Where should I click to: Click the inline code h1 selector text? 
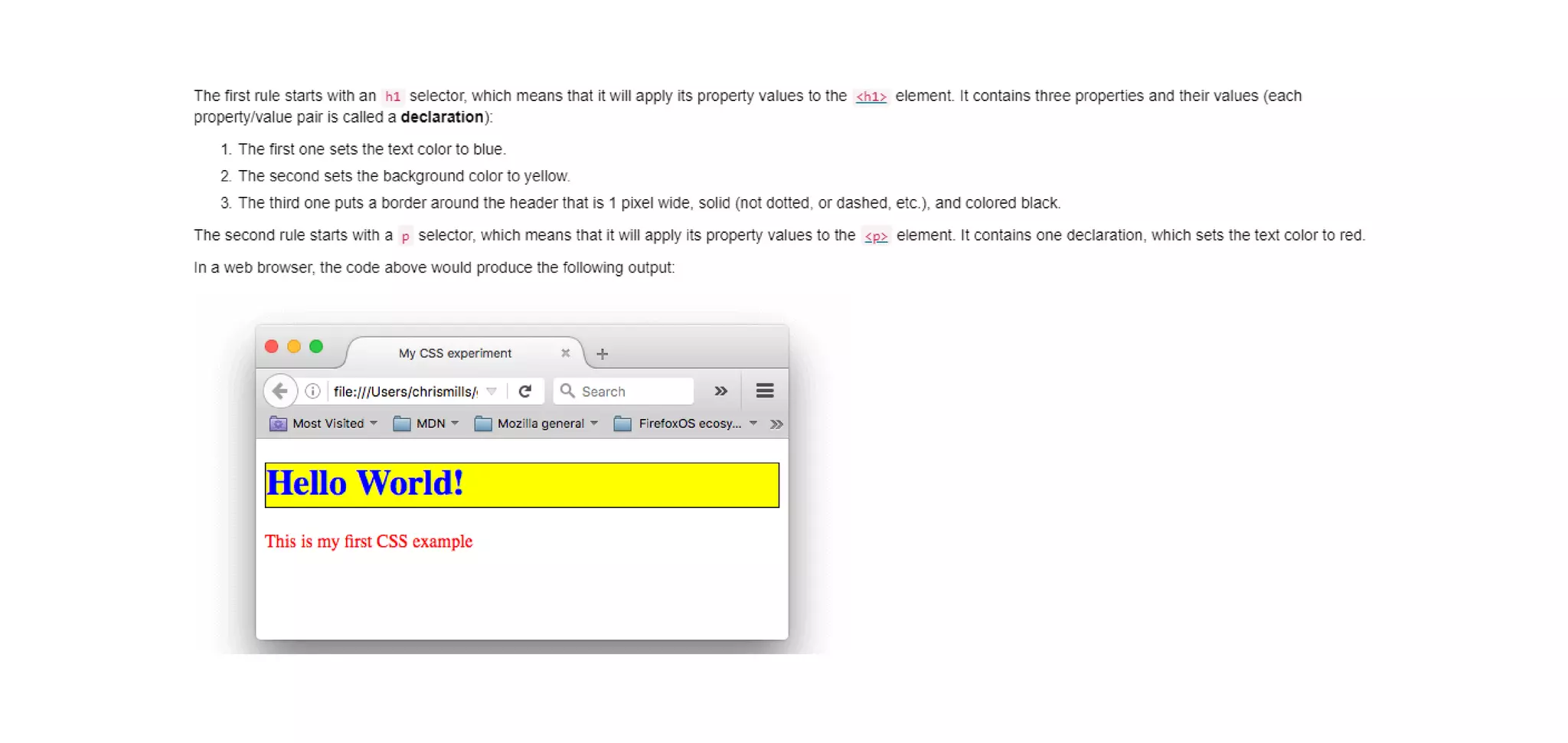pos(393,97)
